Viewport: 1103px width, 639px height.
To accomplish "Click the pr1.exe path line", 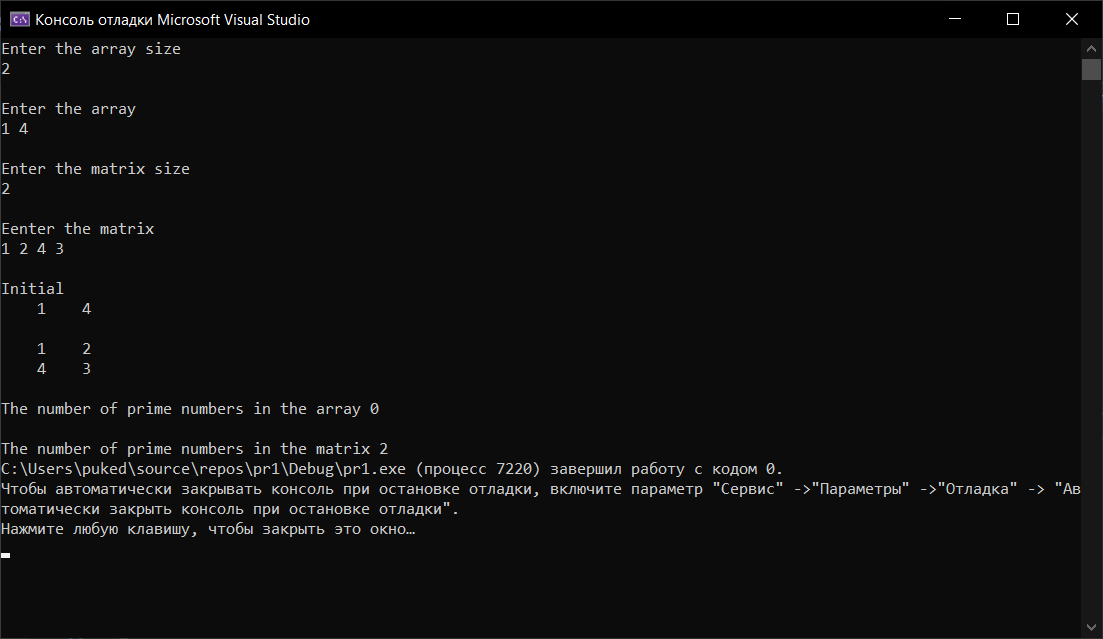I will pyautogui.click(x=392, y=469).
